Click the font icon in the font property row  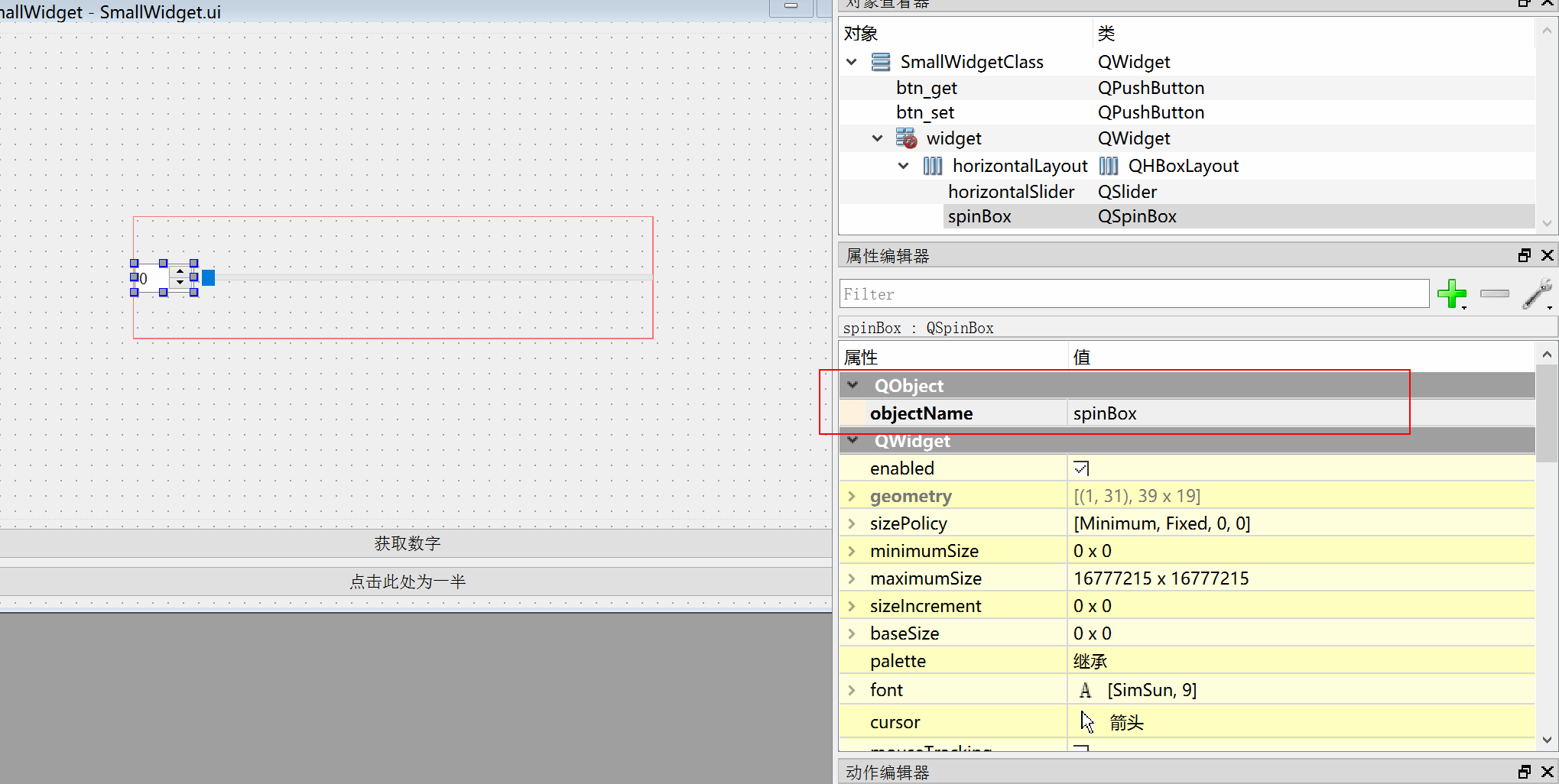click(x=1086, y=689)
